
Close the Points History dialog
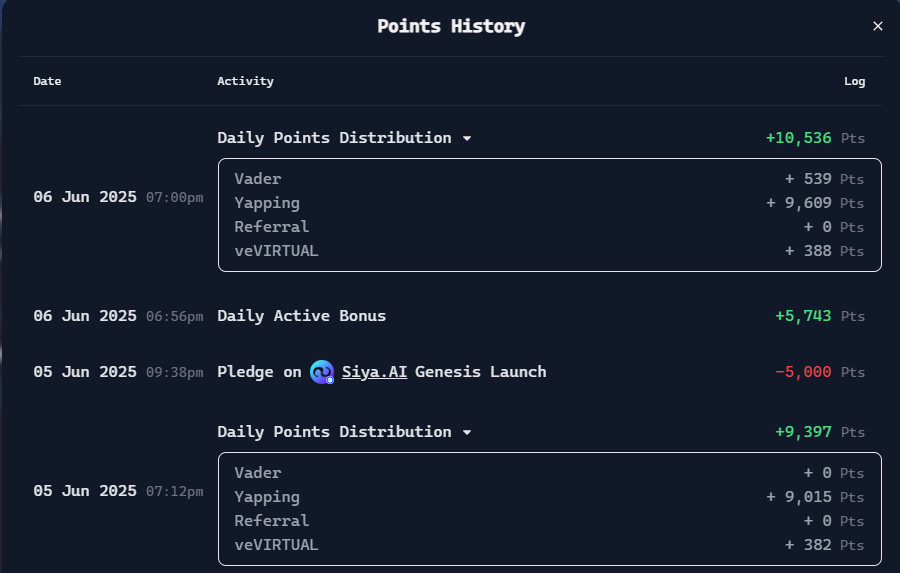point(877,26)
